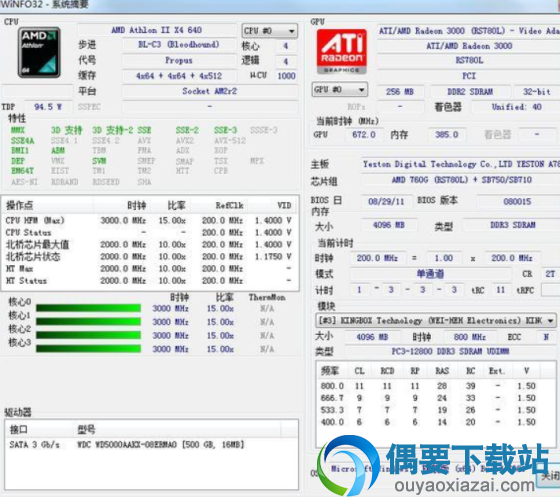Click the Unified: 40 shaders field

click(516, 107)
